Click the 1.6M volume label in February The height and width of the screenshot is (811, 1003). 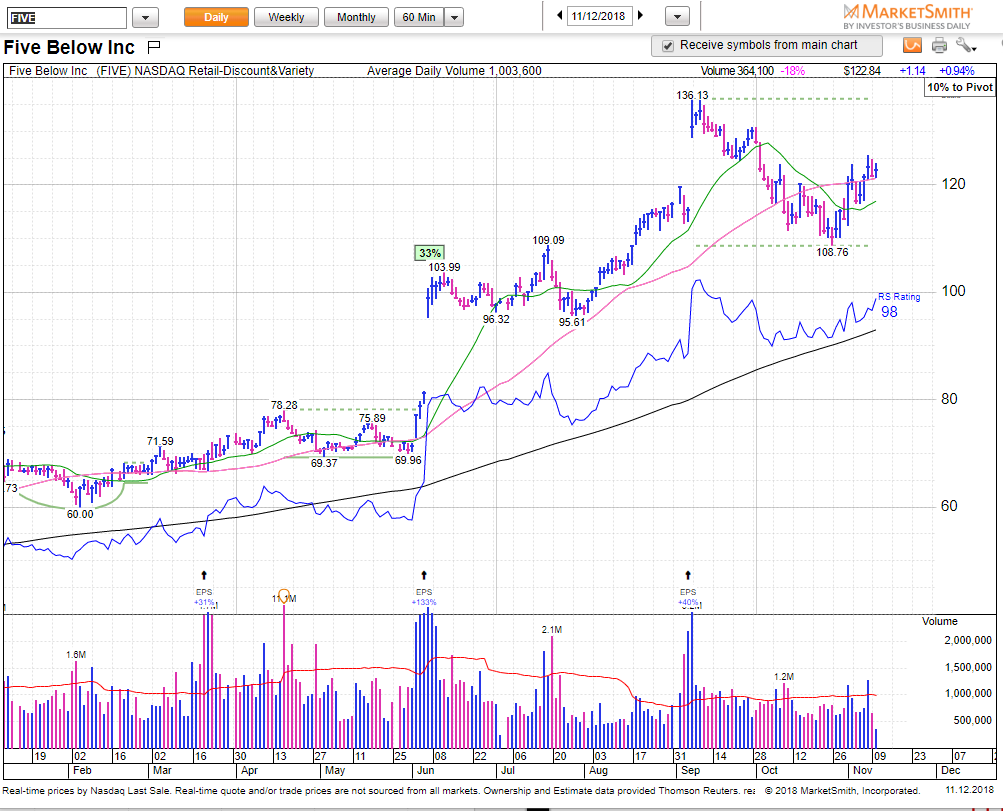click(x=75, y=655)
